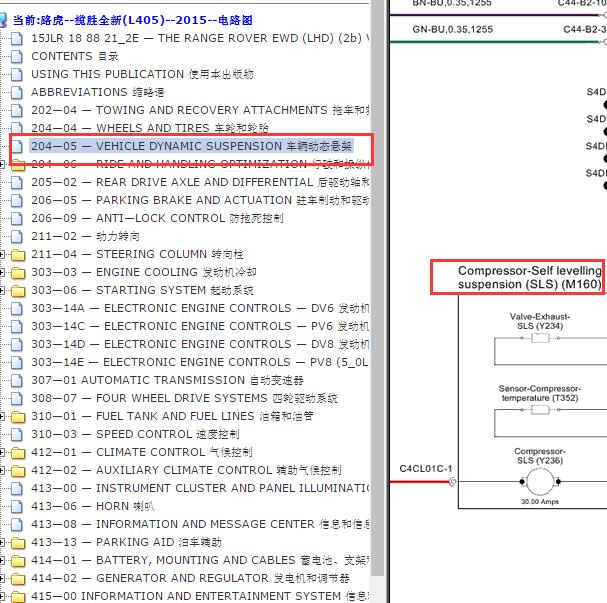Click folder icon of 414—01 BATTERY
This screenshot has height=603, width=607.
pos(18,560)
